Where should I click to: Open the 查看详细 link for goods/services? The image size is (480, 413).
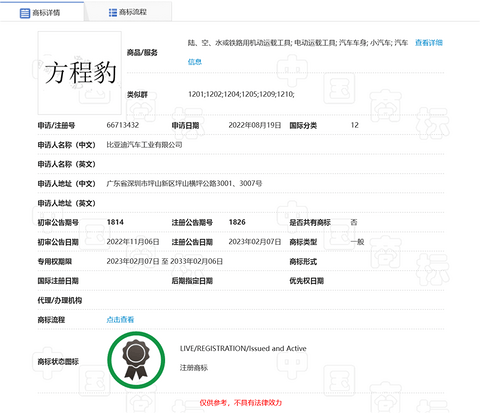click(x=429, y=43)
